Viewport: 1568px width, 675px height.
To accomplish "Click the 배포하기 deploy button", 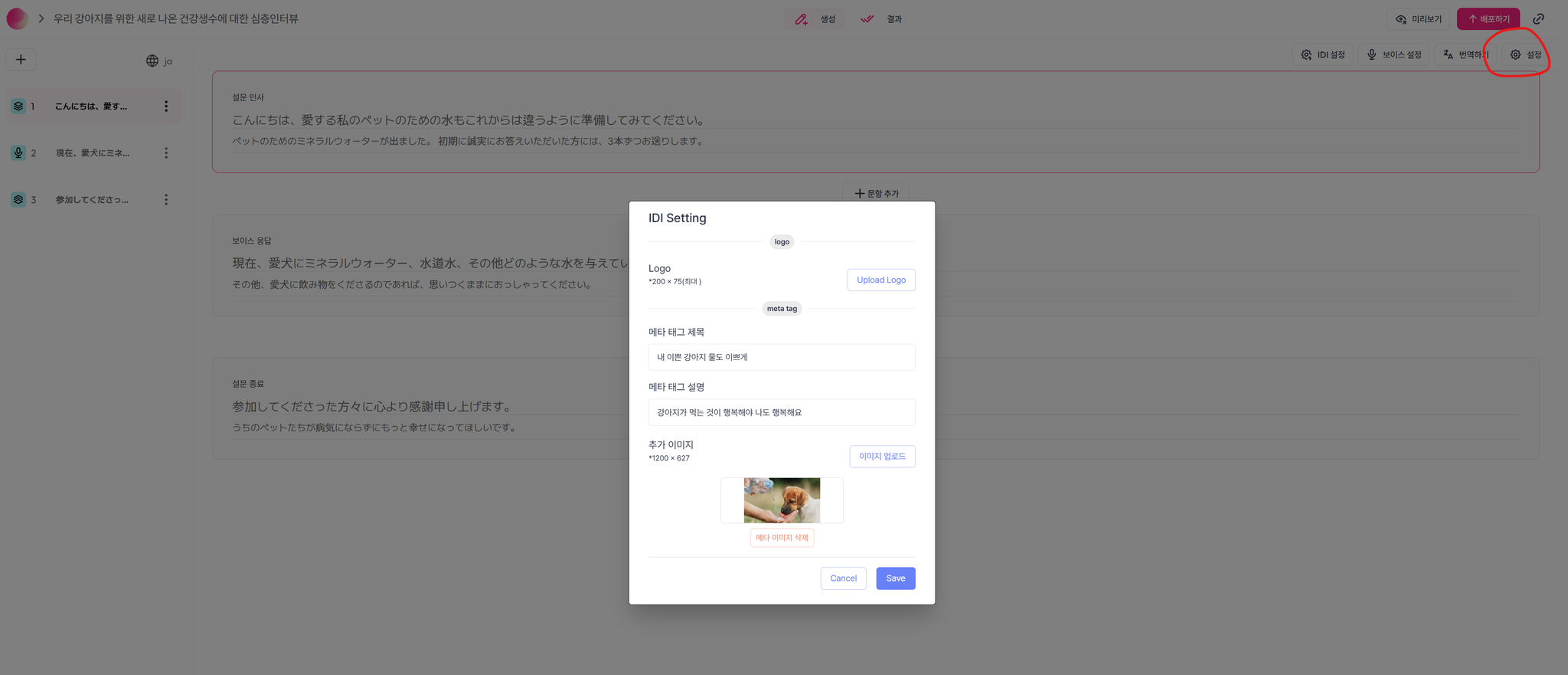I will (x=1488, y=19).
